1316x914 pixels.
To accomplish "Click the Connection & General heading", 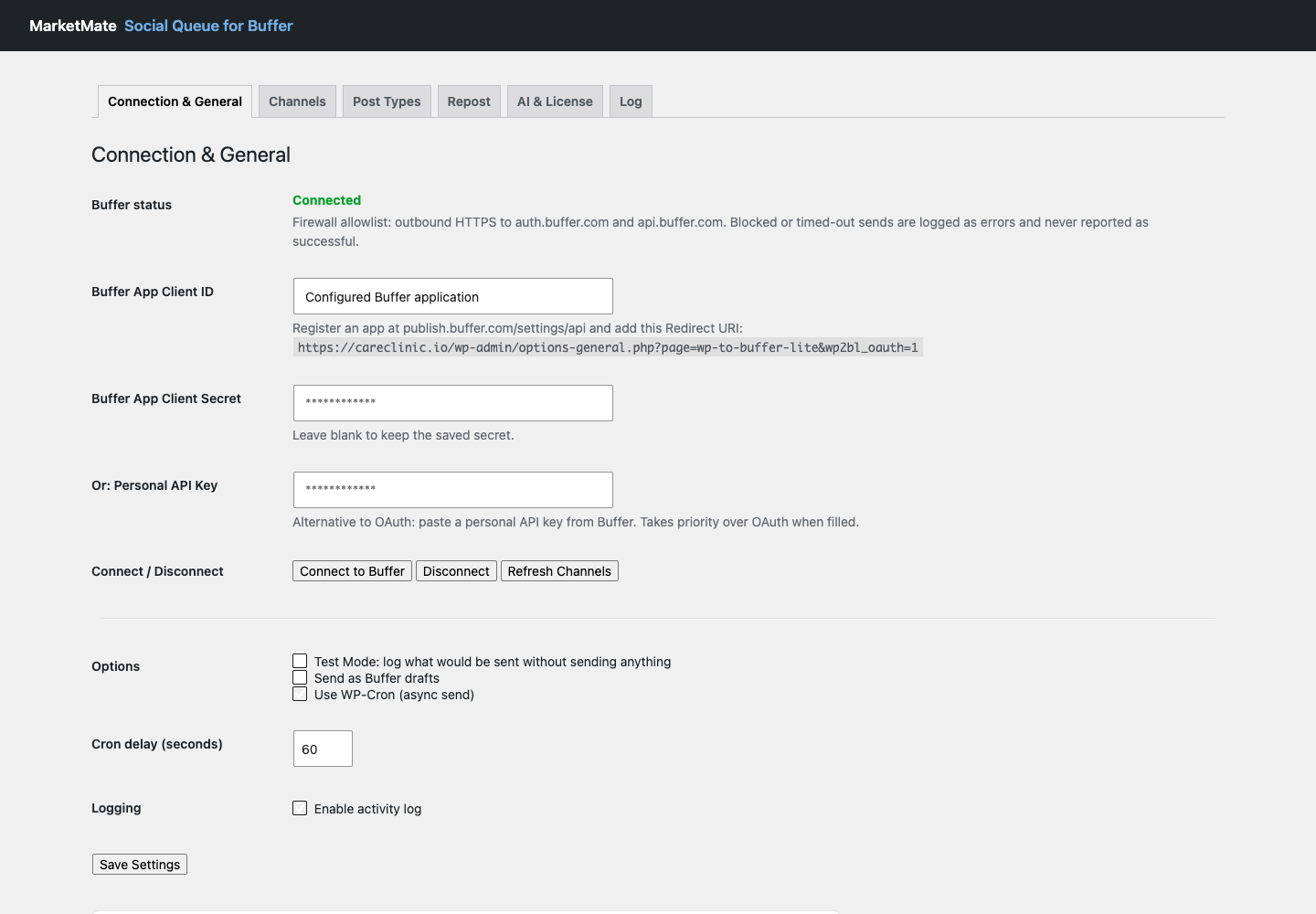I will click(x=191, y=154).
